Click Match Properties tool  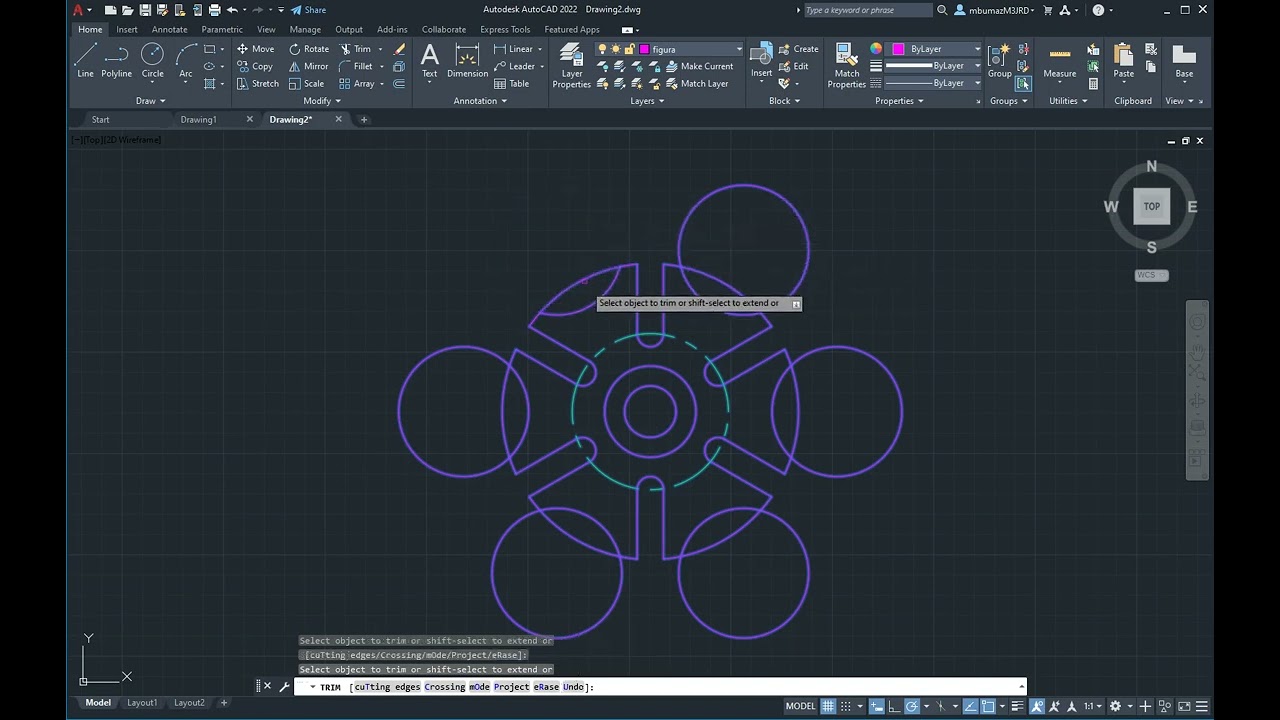[847, 66]
